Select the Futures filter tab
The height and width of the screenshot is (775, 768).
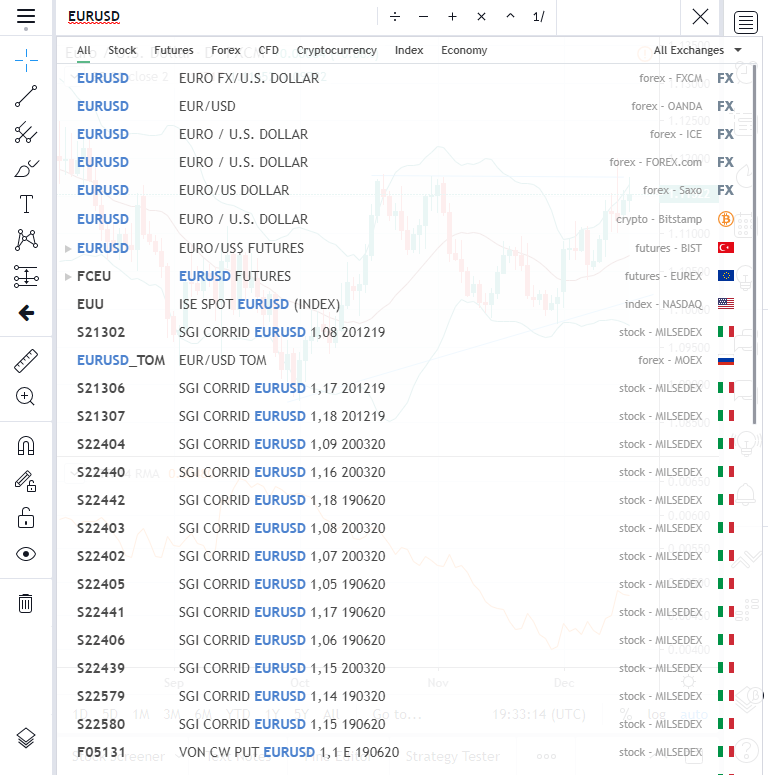173,50
